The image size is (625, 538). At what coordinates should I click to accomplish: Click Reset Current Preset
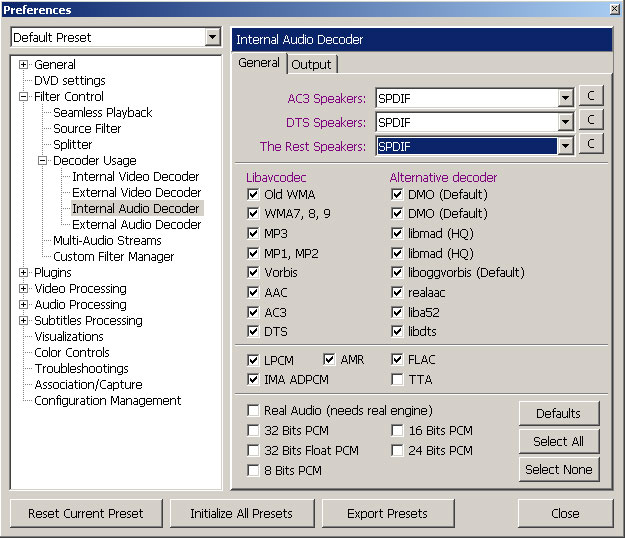coord(86,513)
